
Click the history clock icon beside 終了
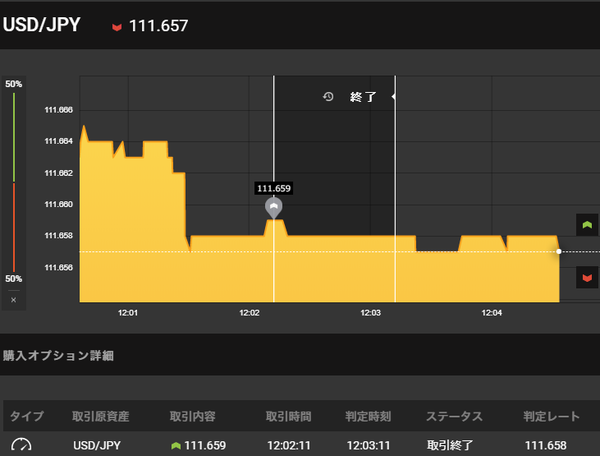coord(328,97)
